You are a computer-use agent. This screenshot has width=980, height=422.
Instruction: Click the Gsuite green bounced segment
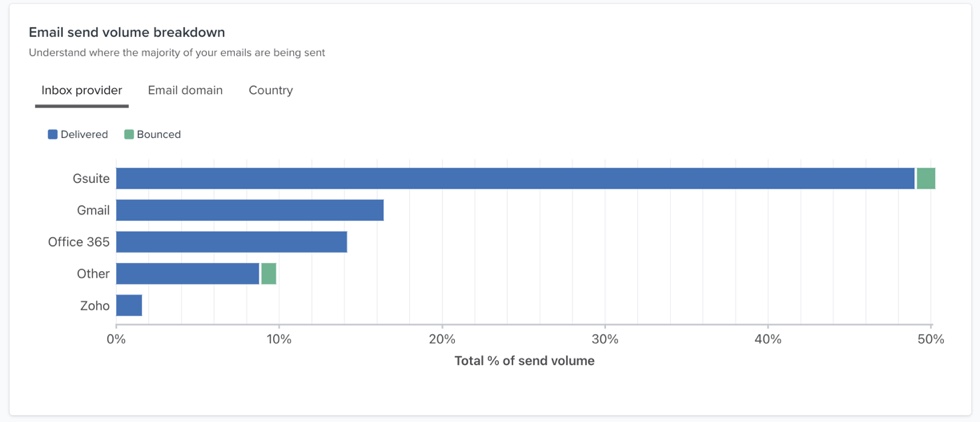(926, 179)
